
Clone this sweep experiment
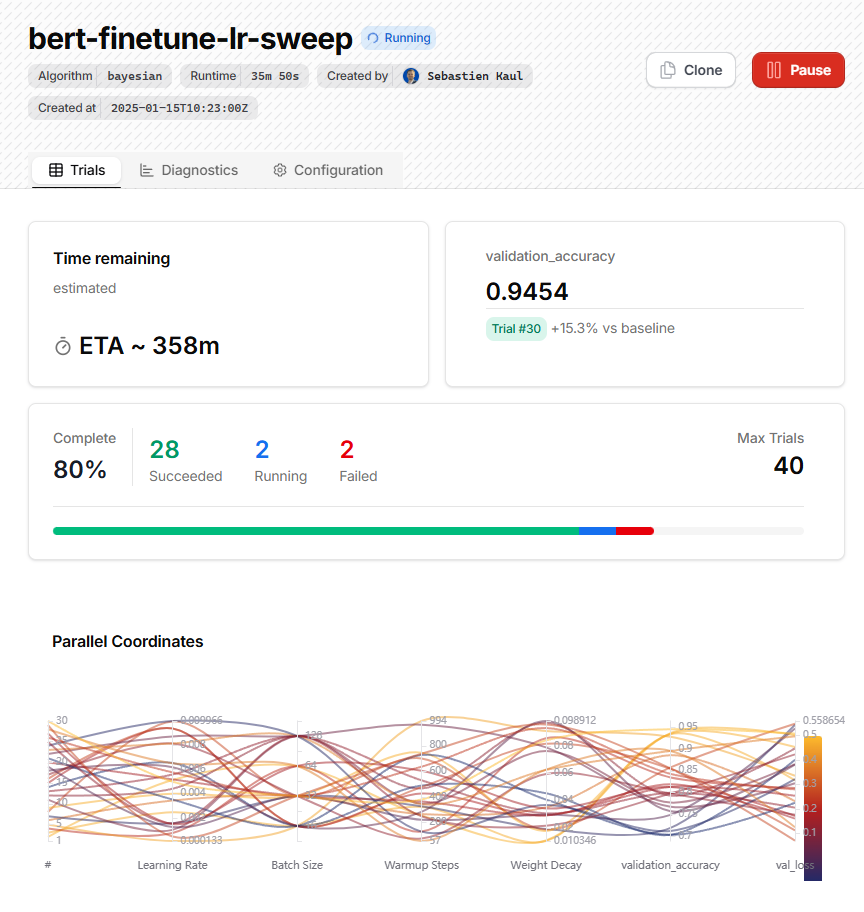(691, 70)
